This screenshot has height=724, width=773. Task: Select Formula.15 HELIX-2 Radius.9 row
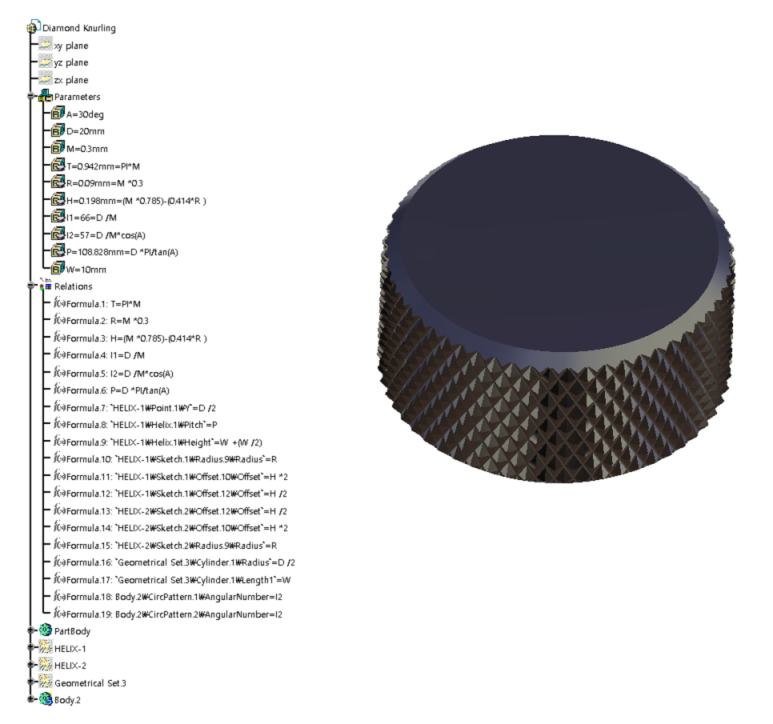[x=165, y=546]
